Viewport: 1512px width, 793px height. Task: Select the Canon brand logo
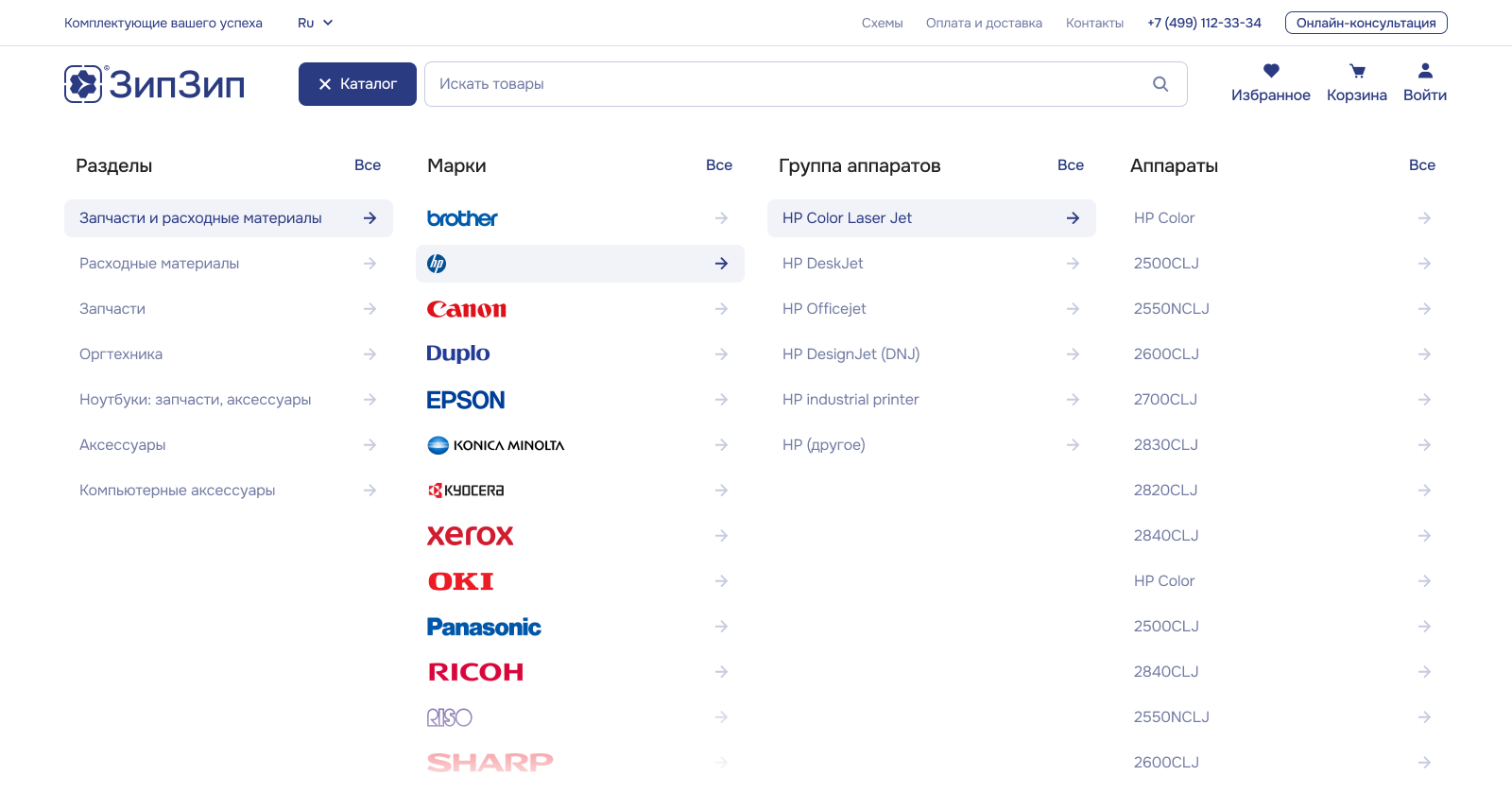467,309
